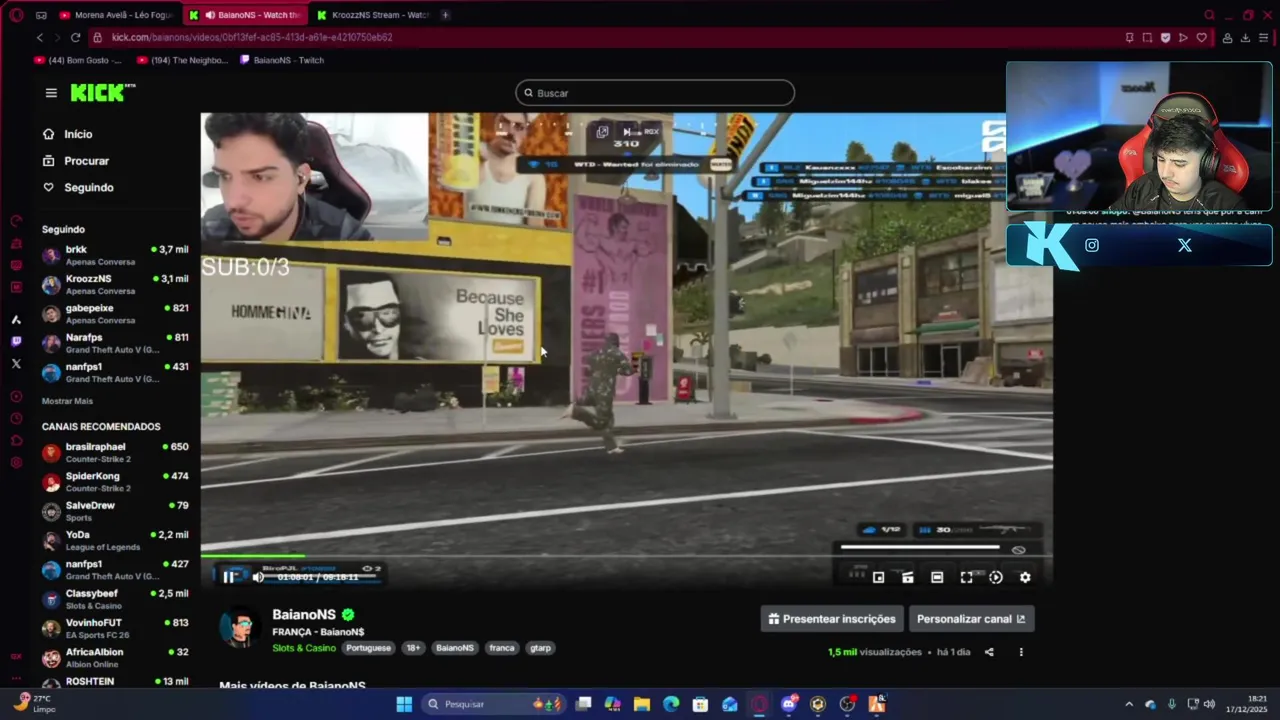The image size is (1280, 720).
Task: Switch to Morena Avelã browser tab
Action: pyautogui.click(x=115, y=15)
